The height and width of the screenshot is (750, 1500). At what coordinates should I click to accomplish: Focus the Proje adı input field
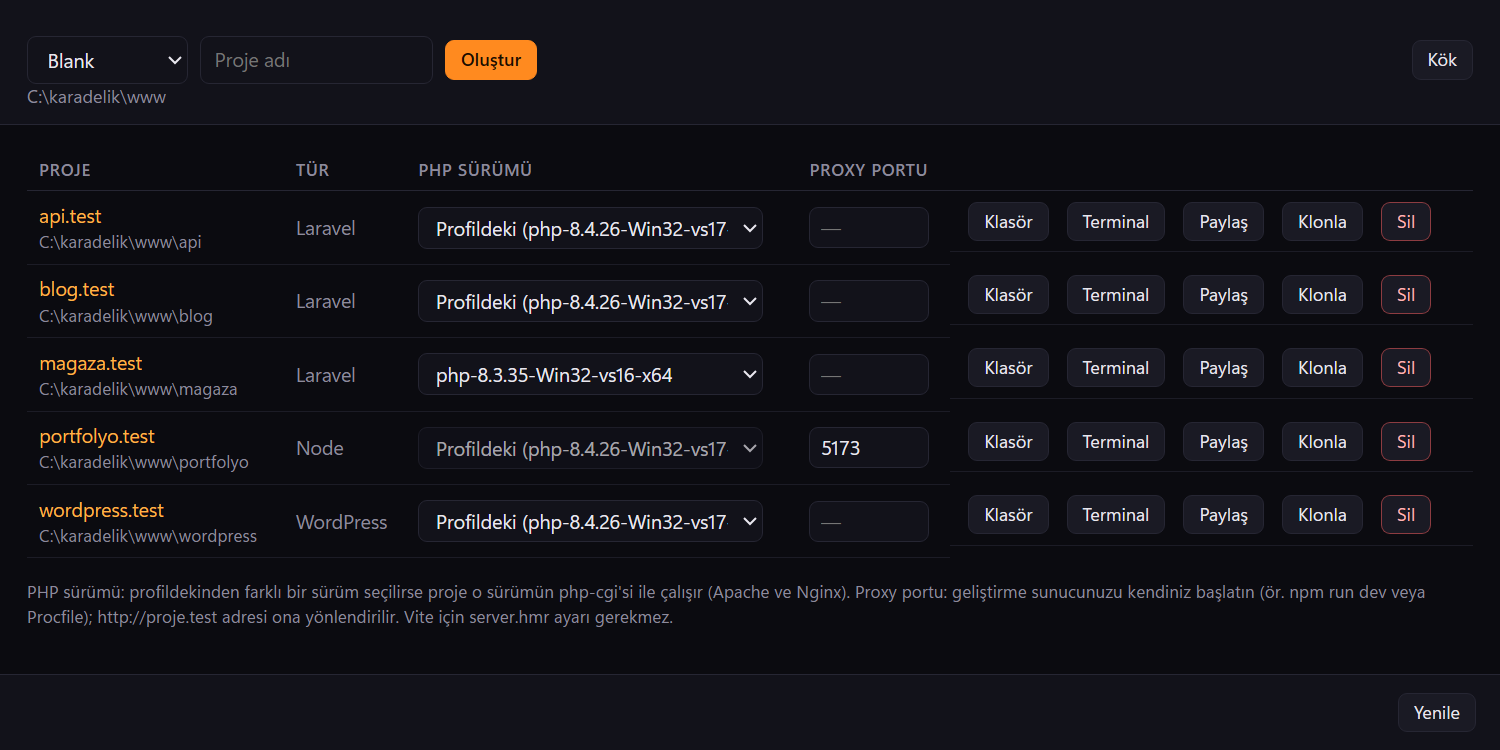[x=316, y=60]
